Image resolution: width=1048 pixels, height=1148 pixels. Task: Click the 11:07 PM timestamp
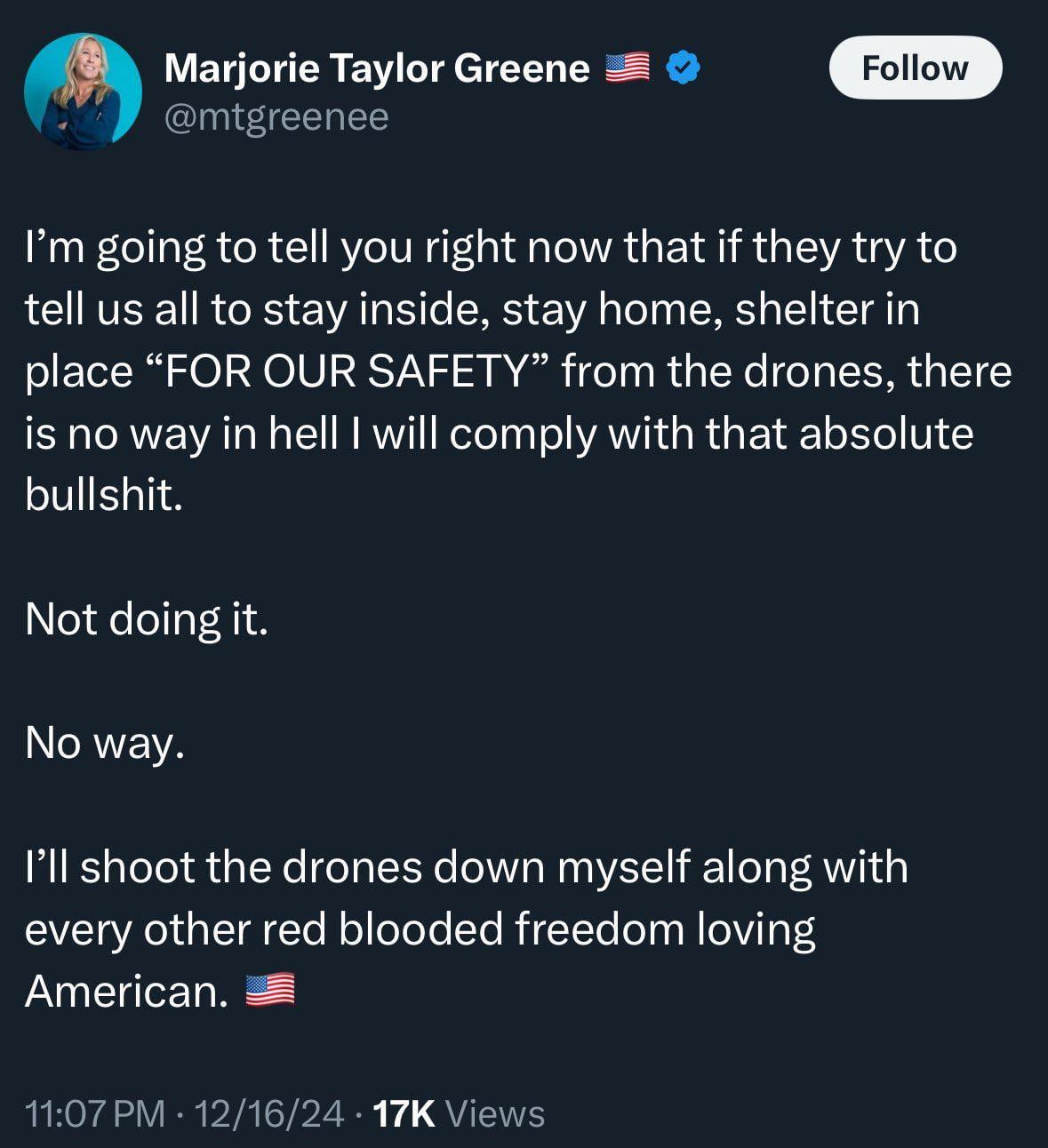click(95, 1113)
